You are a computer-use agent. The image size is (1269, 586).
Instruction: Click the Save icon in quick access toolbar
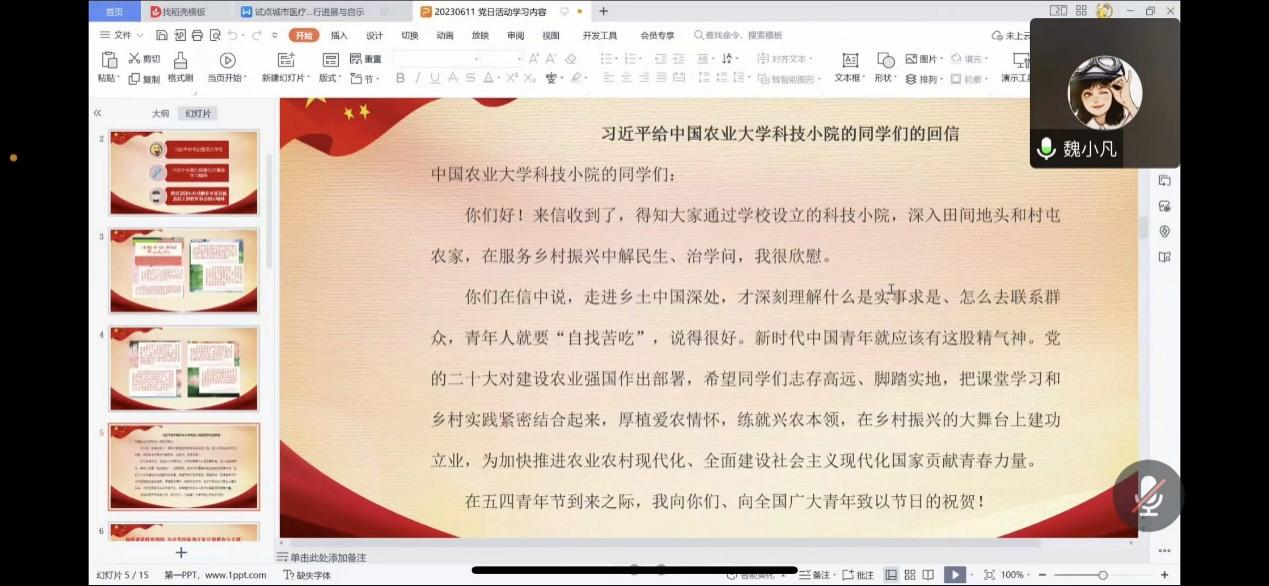pyautogui.click(x=162, y=35)
